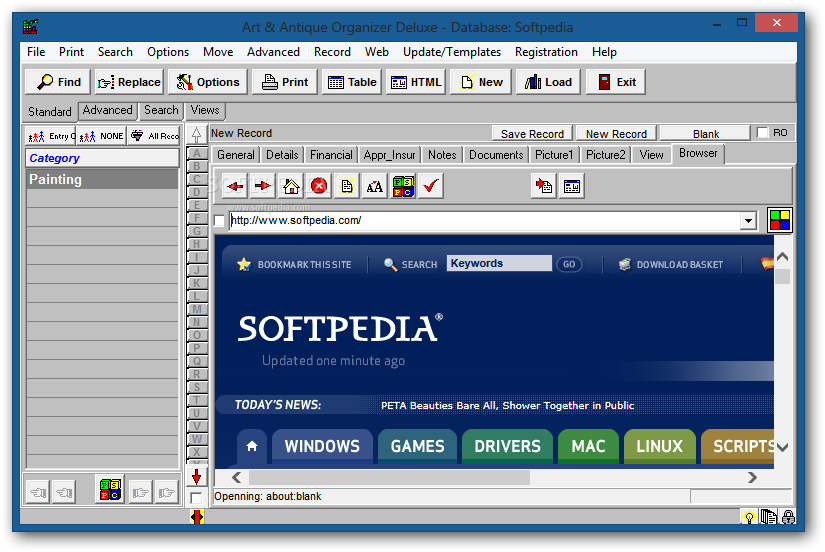Screen dimensions: 825x552
Task: Open the File menu
Action: [36, 52]
